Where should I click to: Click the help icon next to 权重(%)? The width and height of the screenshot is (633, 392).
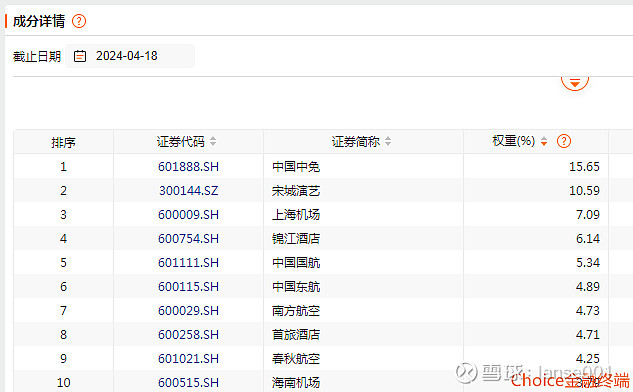(564, 141)
